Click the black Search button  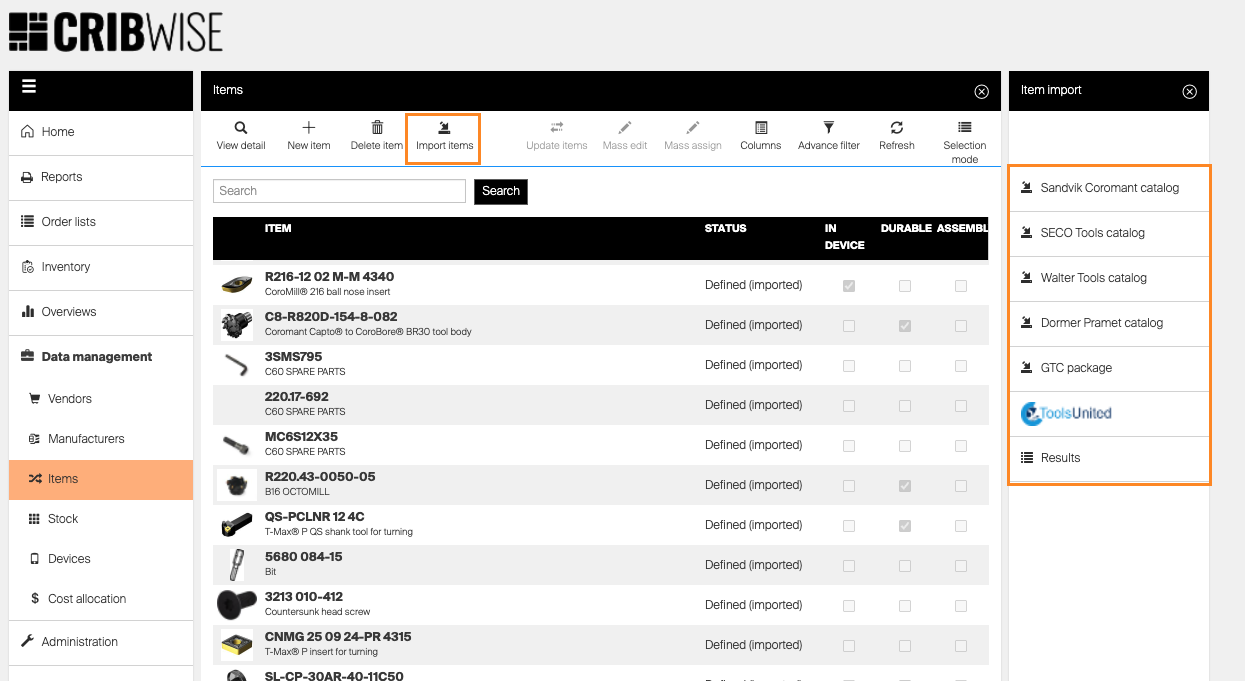(500, 191)
